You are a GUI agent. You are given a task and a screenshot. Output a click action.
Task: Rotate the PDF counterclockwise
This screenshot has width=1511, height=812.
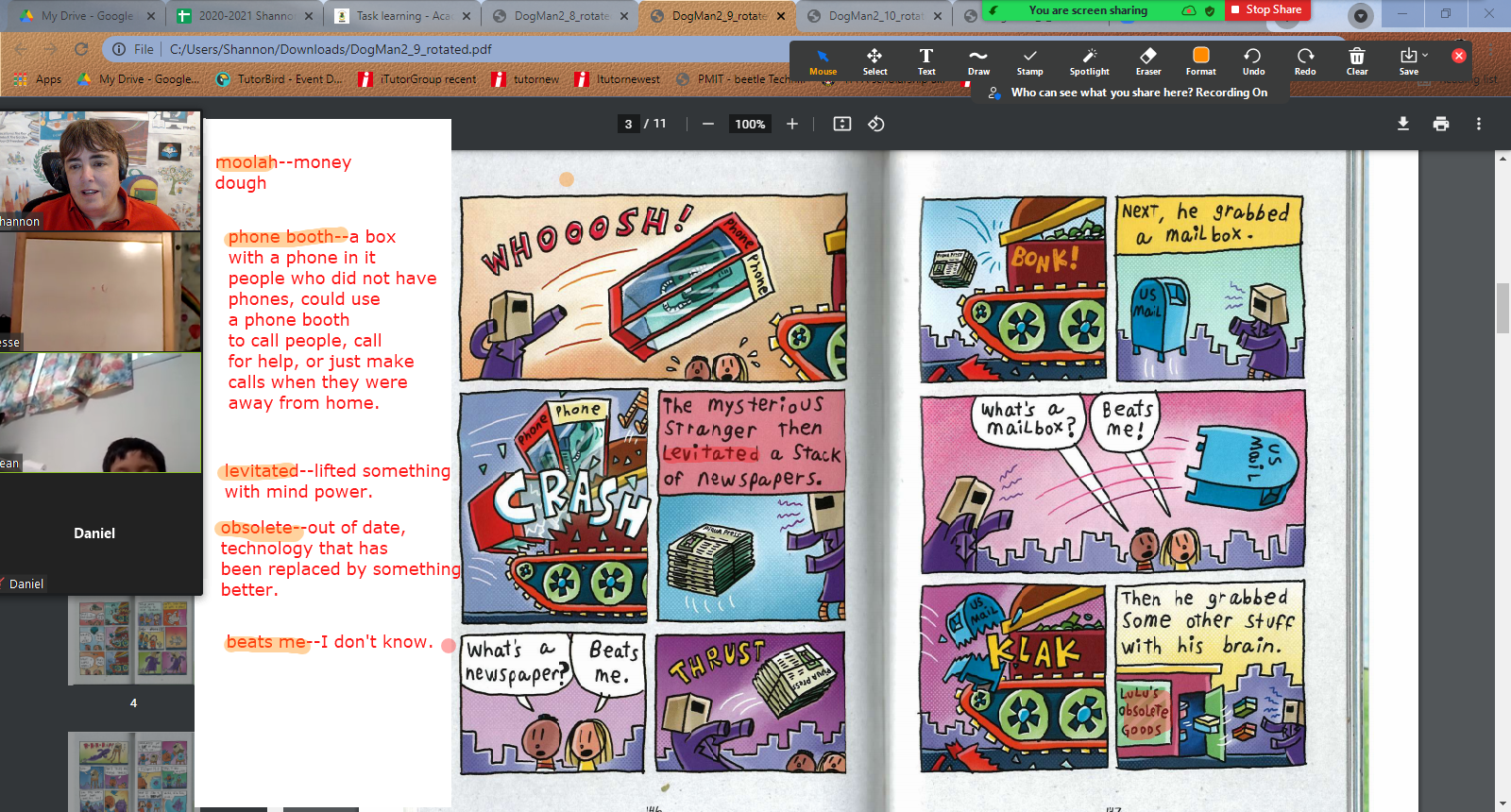(x=876, y=124)
